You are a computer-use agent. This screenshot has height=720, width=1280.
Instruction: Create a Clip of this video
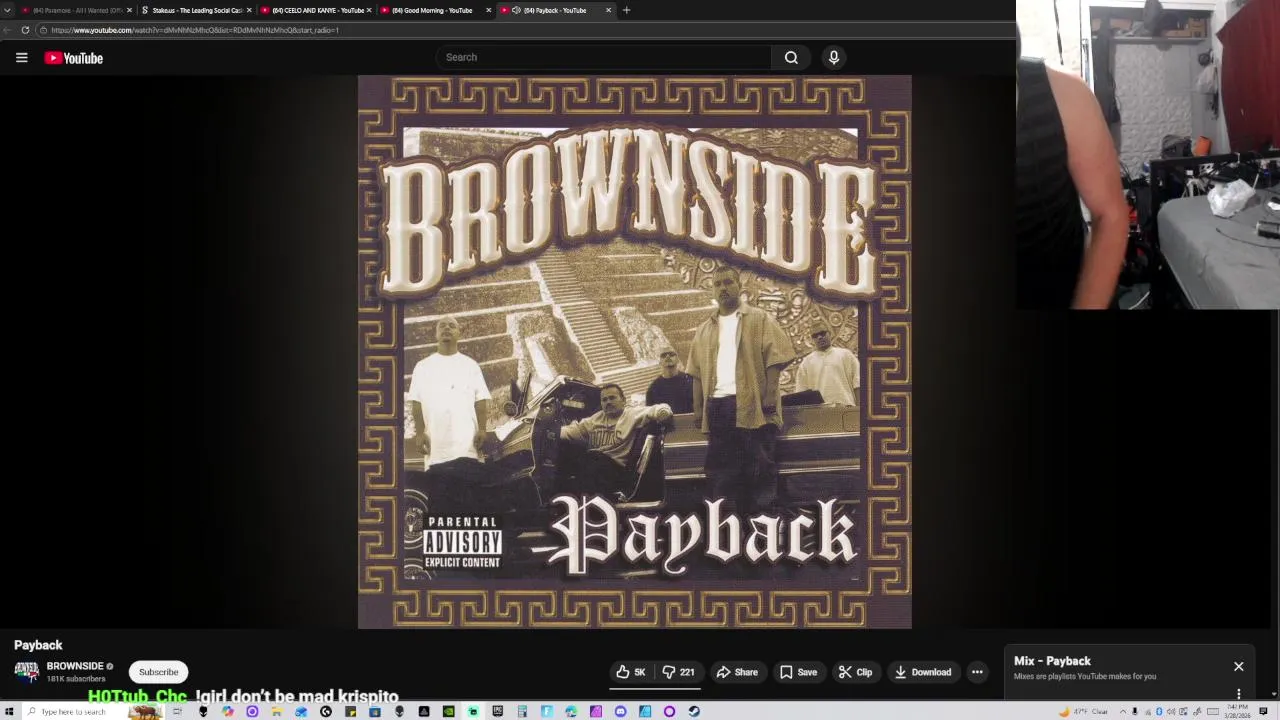(x=855, y=672)
